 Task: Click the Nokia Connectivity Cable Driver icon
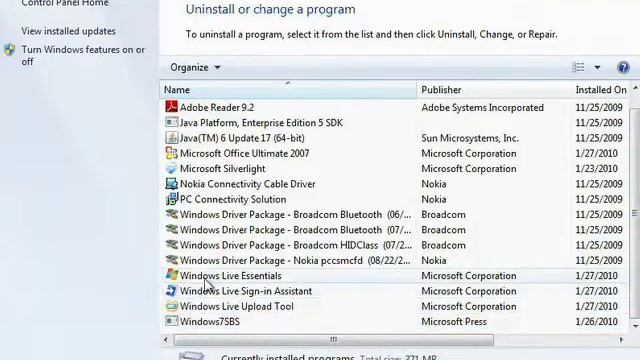click(171, 184)
